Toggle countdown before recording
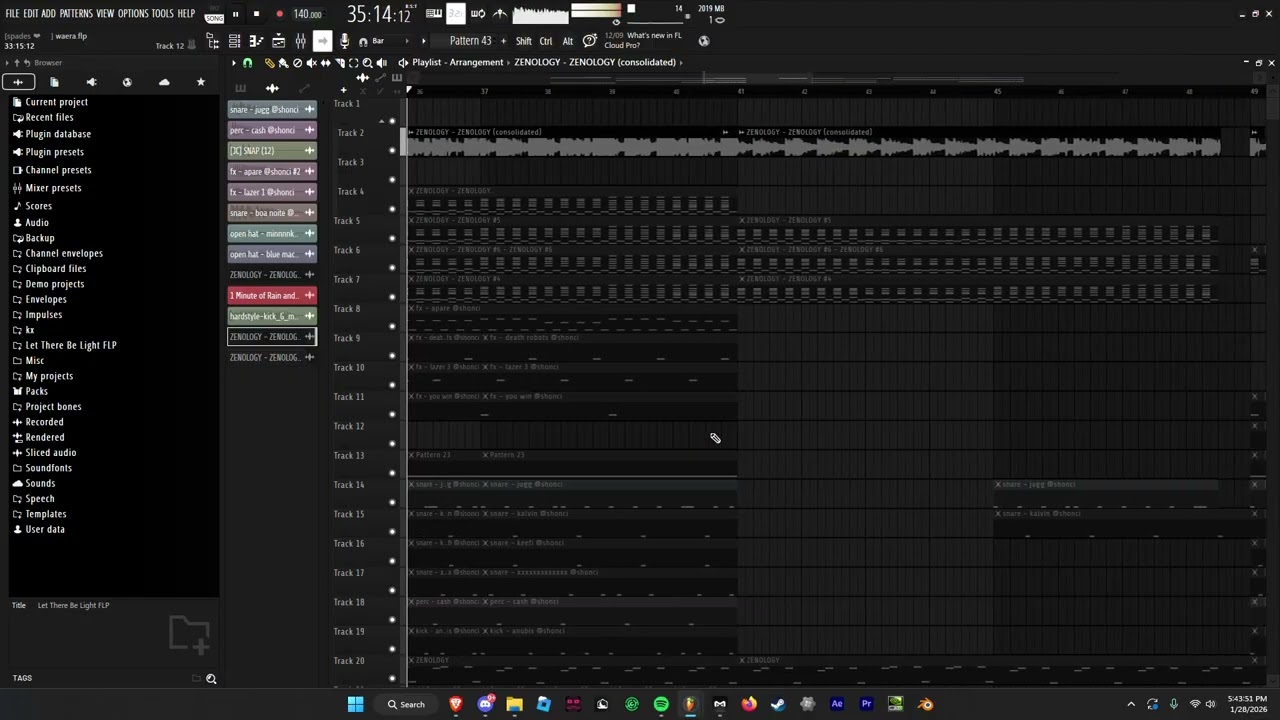1280x720 pixels. (456, 13)
